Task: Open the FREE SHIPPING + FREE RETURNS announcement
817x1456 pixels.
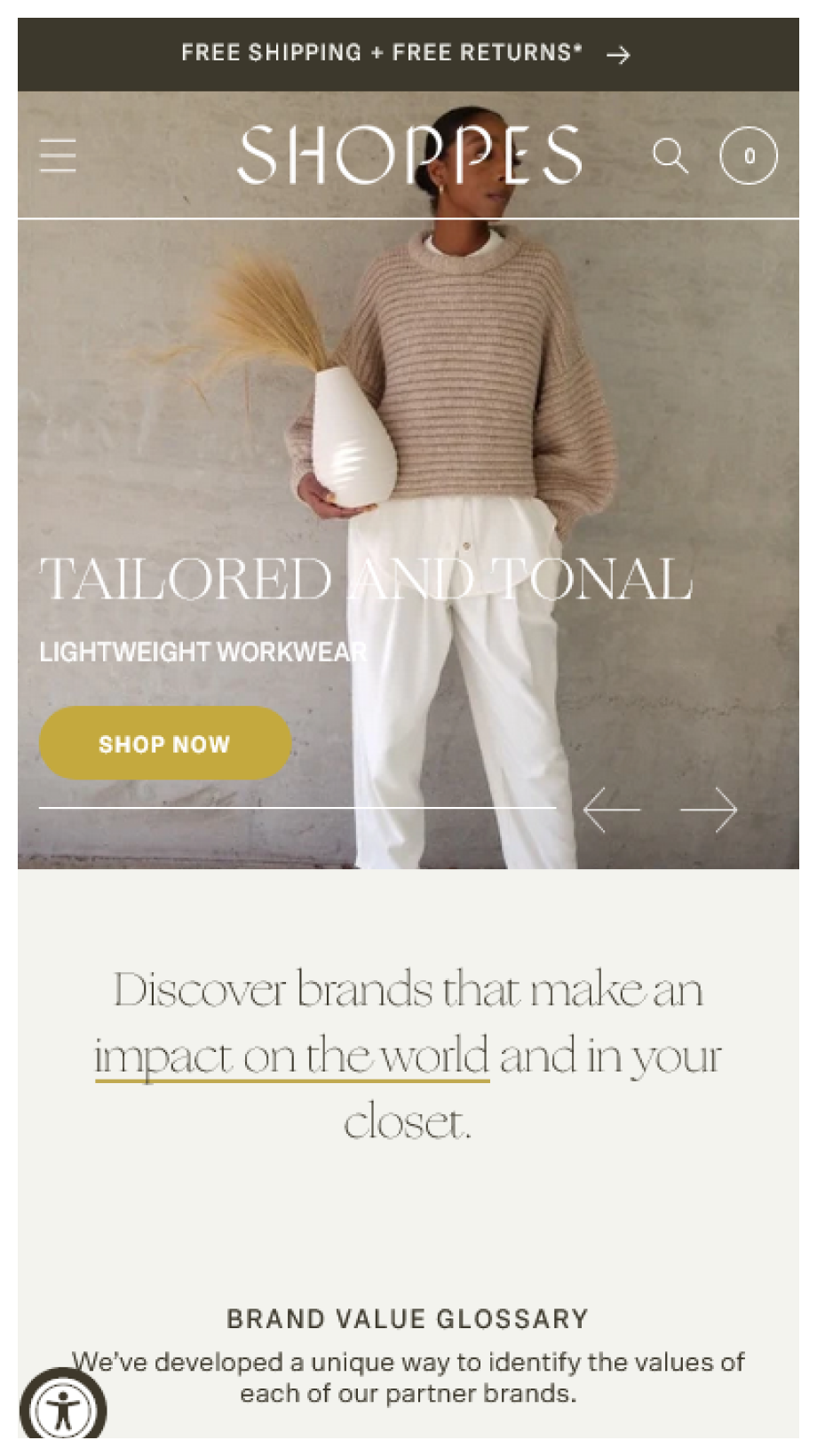Action: 382,53
